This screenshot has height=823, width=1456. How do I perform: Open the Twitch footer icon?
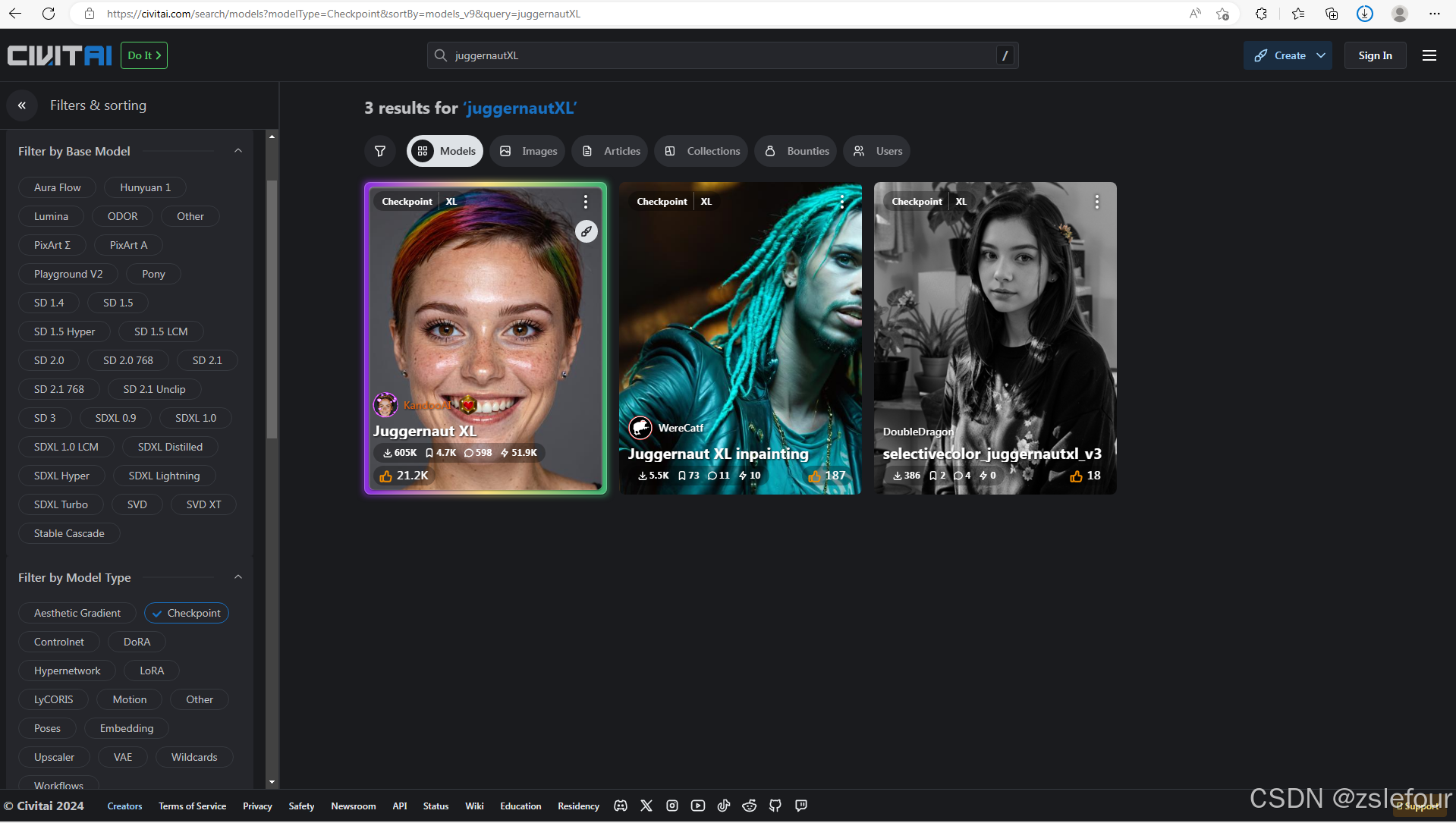click(801, 806)
